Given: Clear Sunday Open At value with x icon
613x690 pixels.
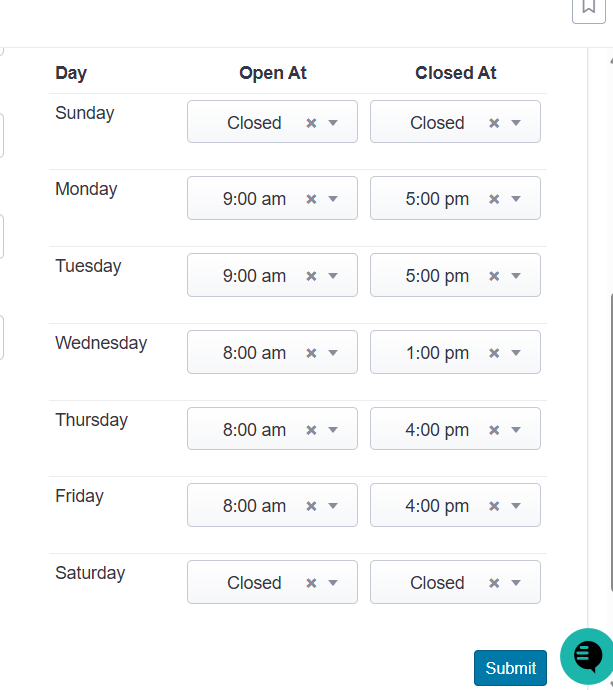Looking at the screenshot, I should click(x=311, y=123).
